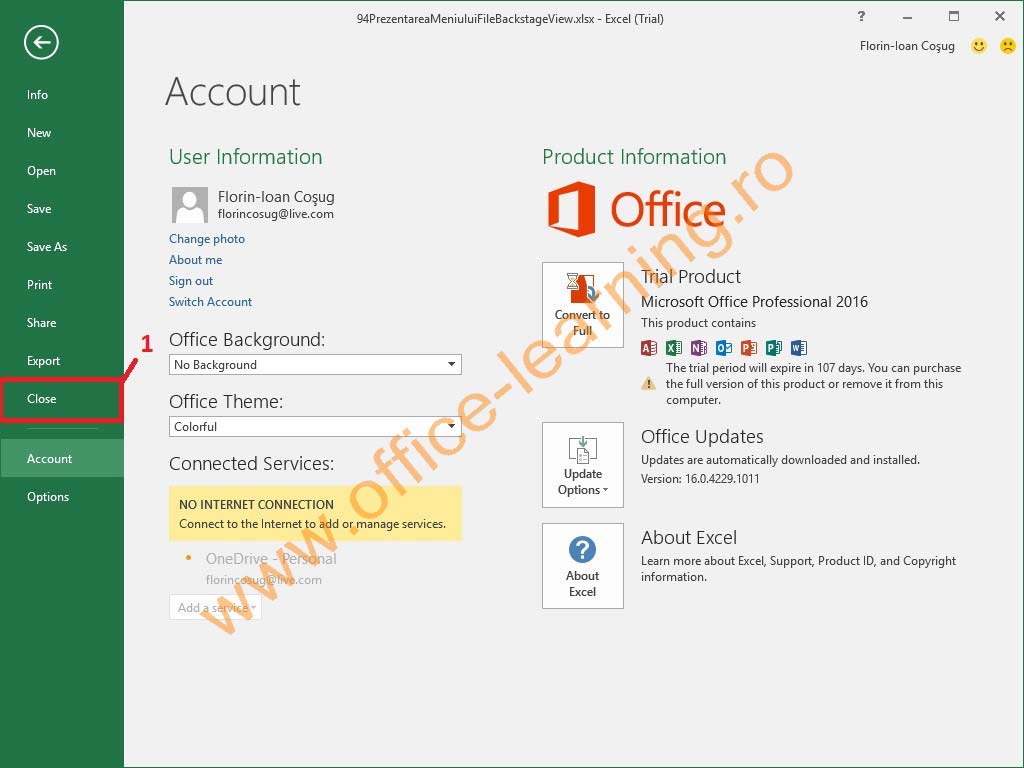Click the smiley face feedback icon
Viewport: 1024px width, 768px height.
tap(978, 46)
